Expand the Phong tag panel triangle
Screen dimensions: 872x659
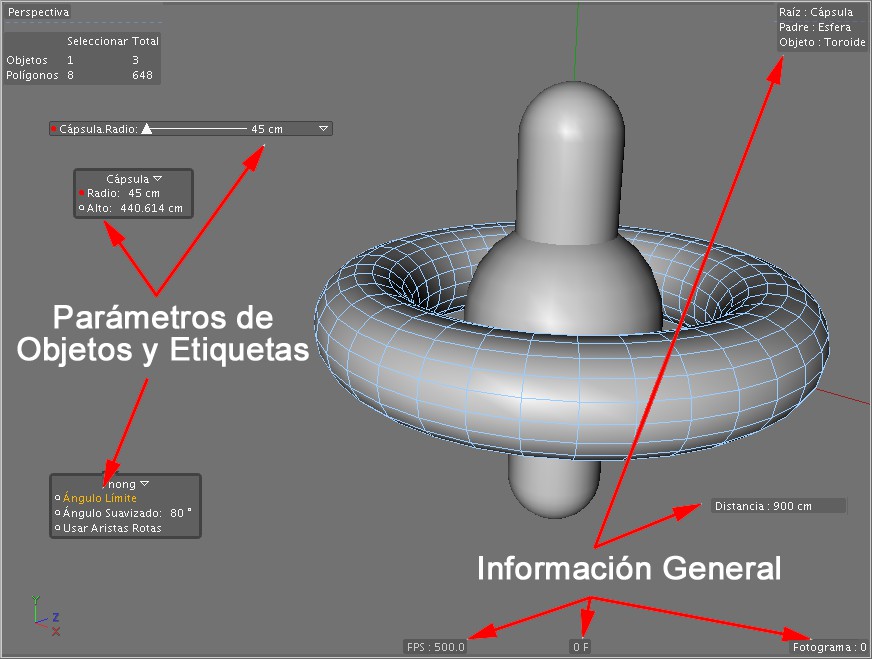pyautogui.click(x=145, y=483)
